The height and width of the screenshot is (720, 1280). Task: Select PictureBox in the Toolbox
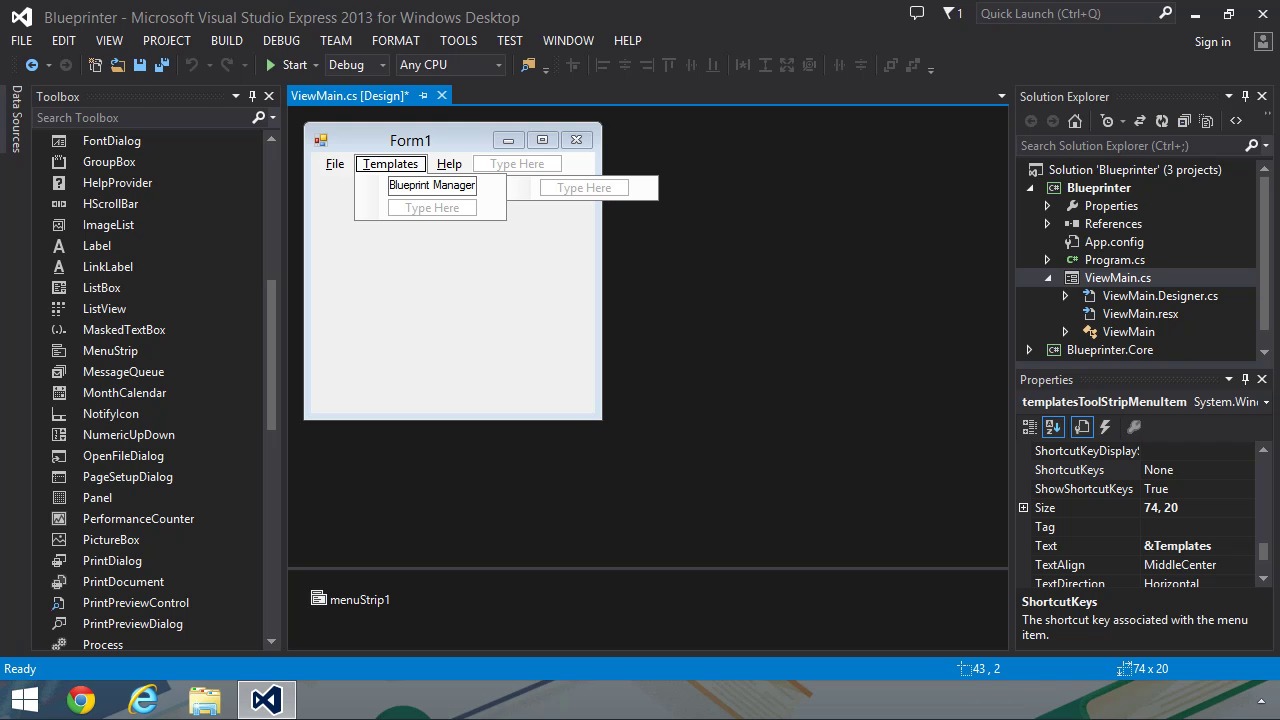(x=111, y=540)
